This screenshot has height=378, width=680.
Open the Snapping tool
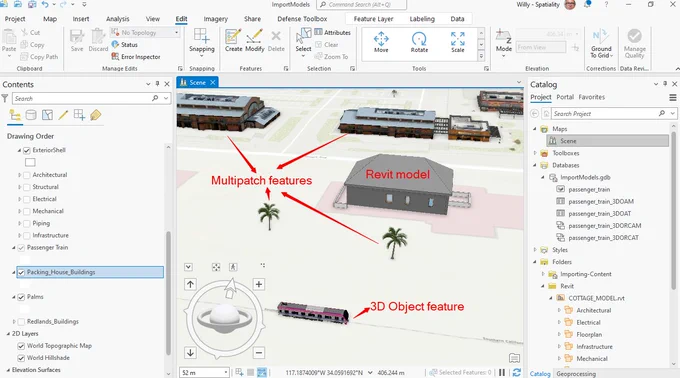[x=202, y=42]
